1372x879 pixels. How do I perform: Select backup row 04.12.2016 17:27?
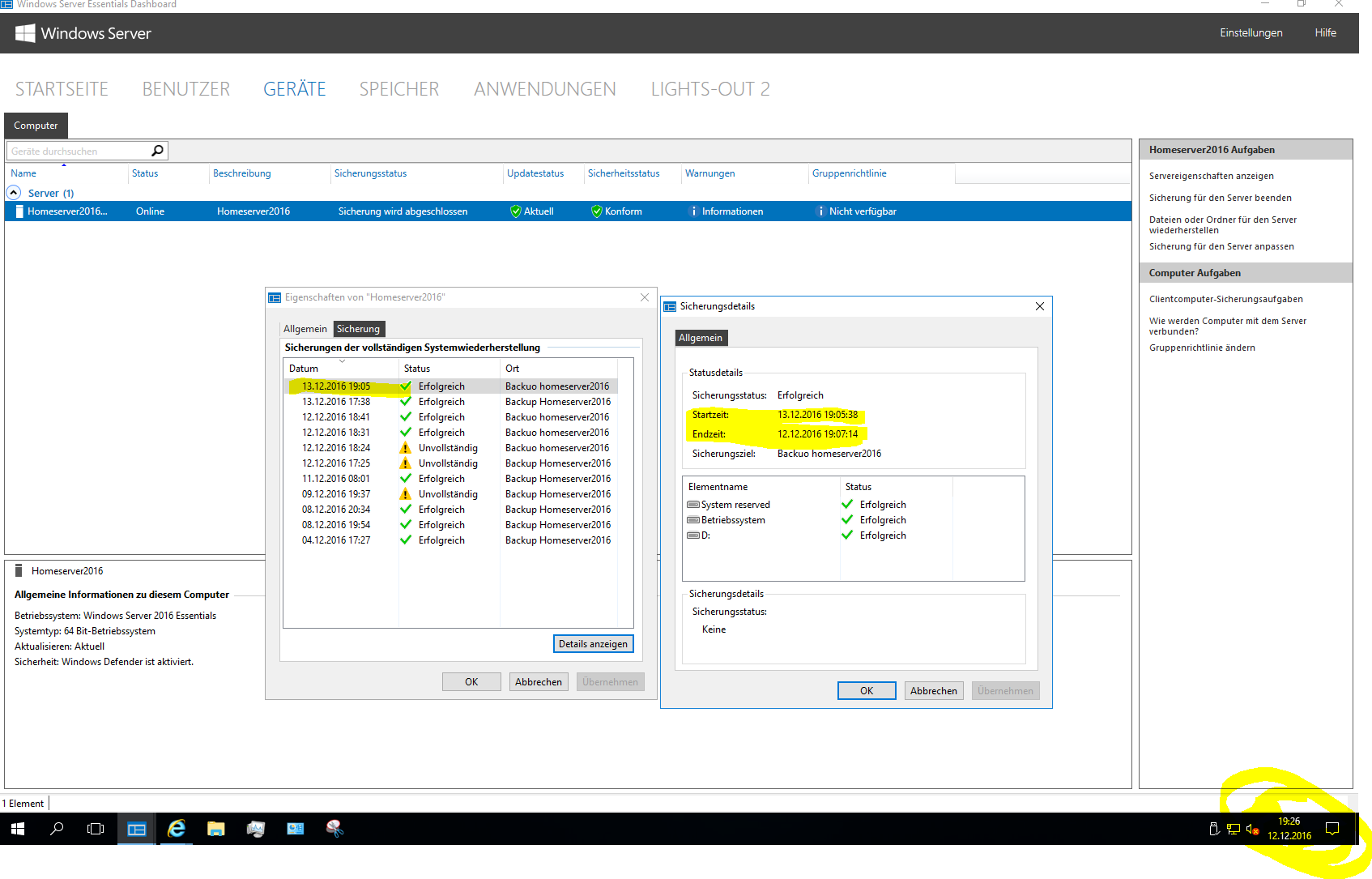tap(450, 540)
